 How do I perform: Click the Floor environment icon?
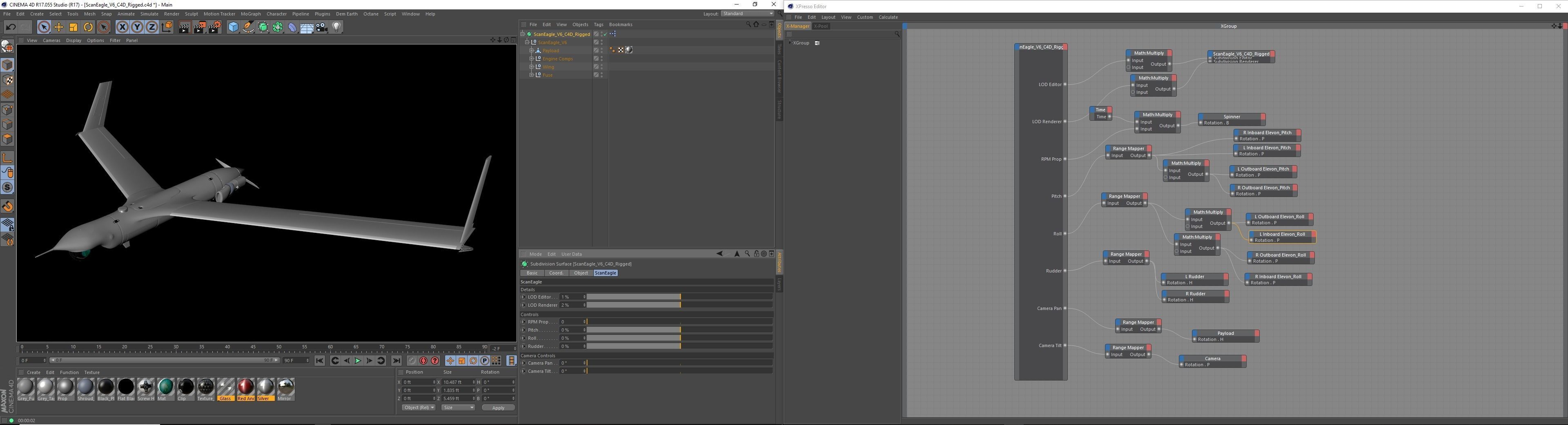[x=307, y=27]
